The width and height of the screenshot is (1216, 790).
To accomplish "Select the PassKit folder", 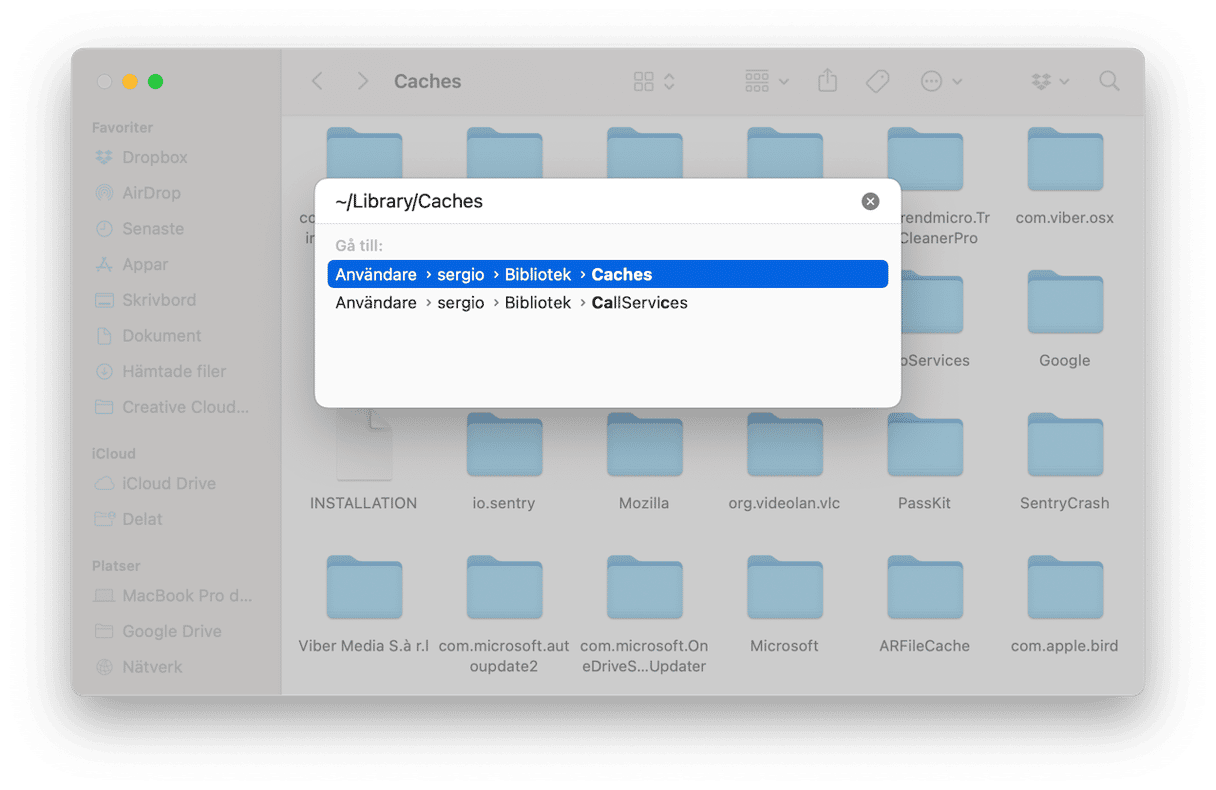I will point(925,461).
